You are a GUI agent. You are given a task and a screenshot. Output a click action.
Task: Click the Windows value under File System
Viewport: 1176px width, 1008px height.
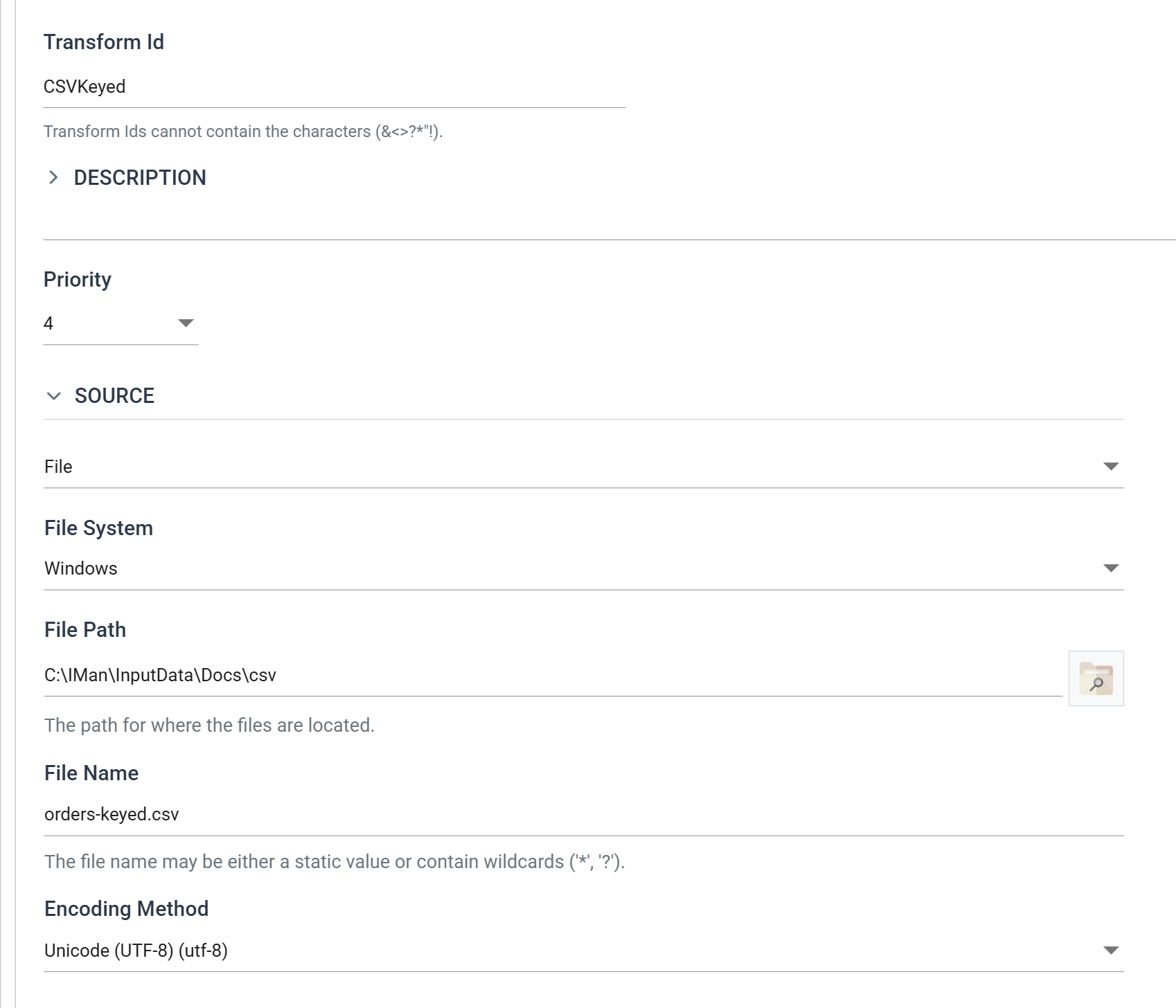coord(81,568)
